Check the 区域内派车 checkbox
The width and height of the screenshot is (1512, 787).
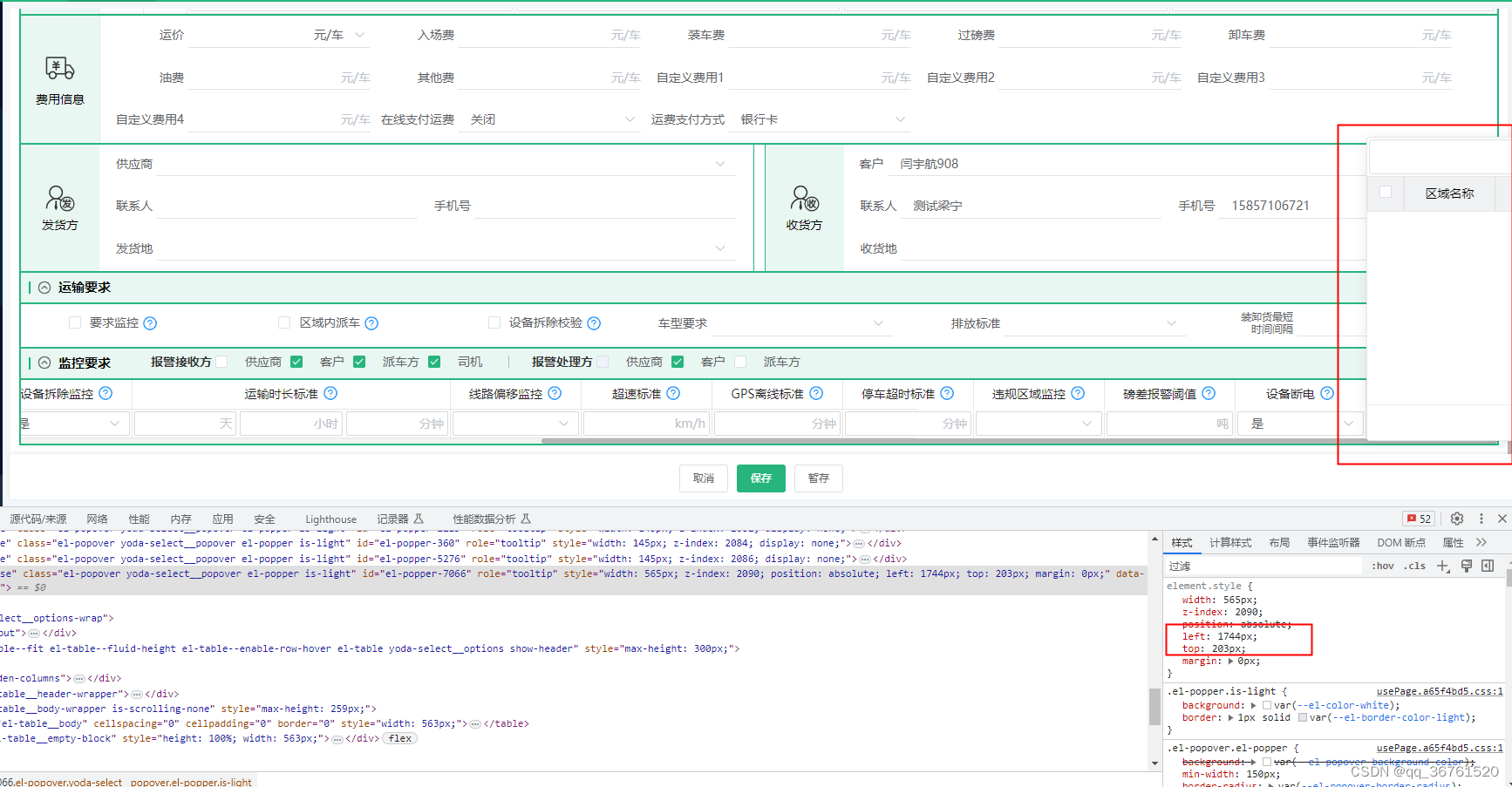(284, 322)
